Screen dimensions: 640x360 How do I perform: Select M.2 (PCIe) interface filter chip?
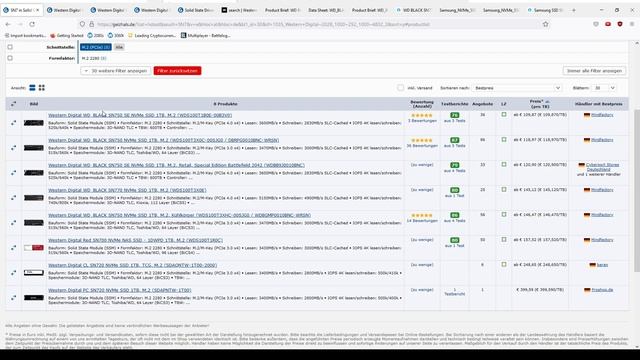point(96,47)
